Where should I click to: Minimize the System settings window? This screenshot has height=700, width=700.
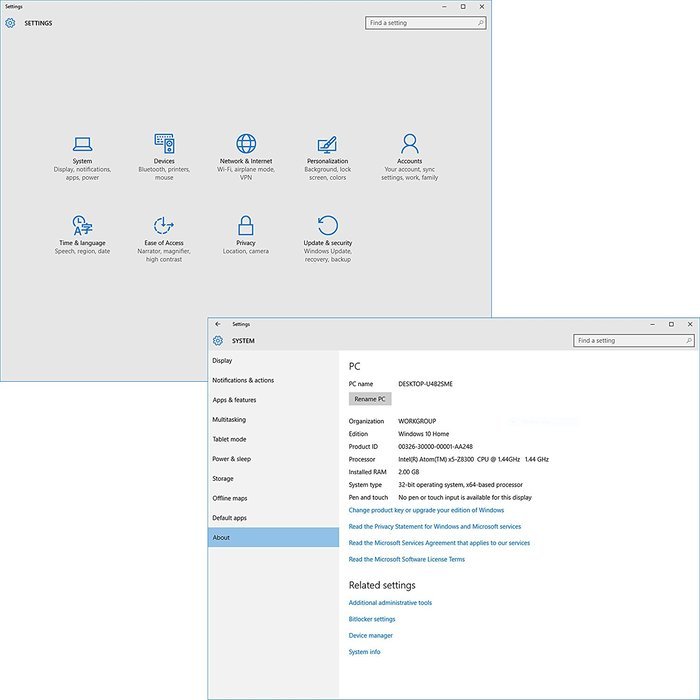[x=653, y=324]
